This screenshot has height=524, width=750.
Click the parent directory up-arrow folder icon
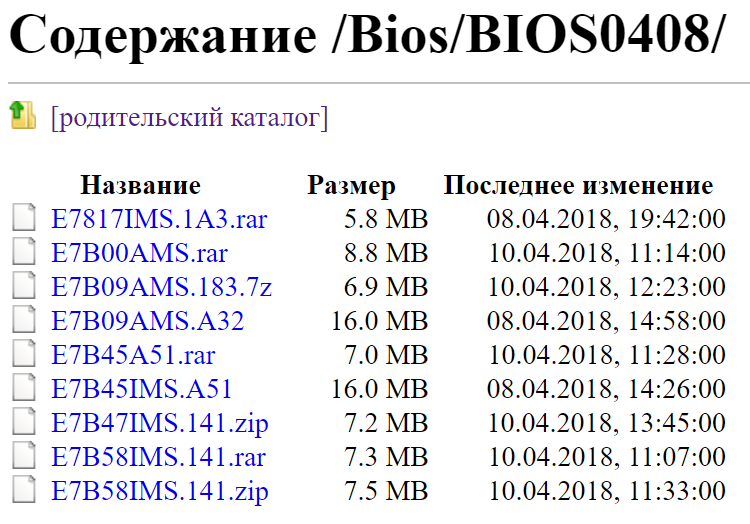click(x=22, y=115)
